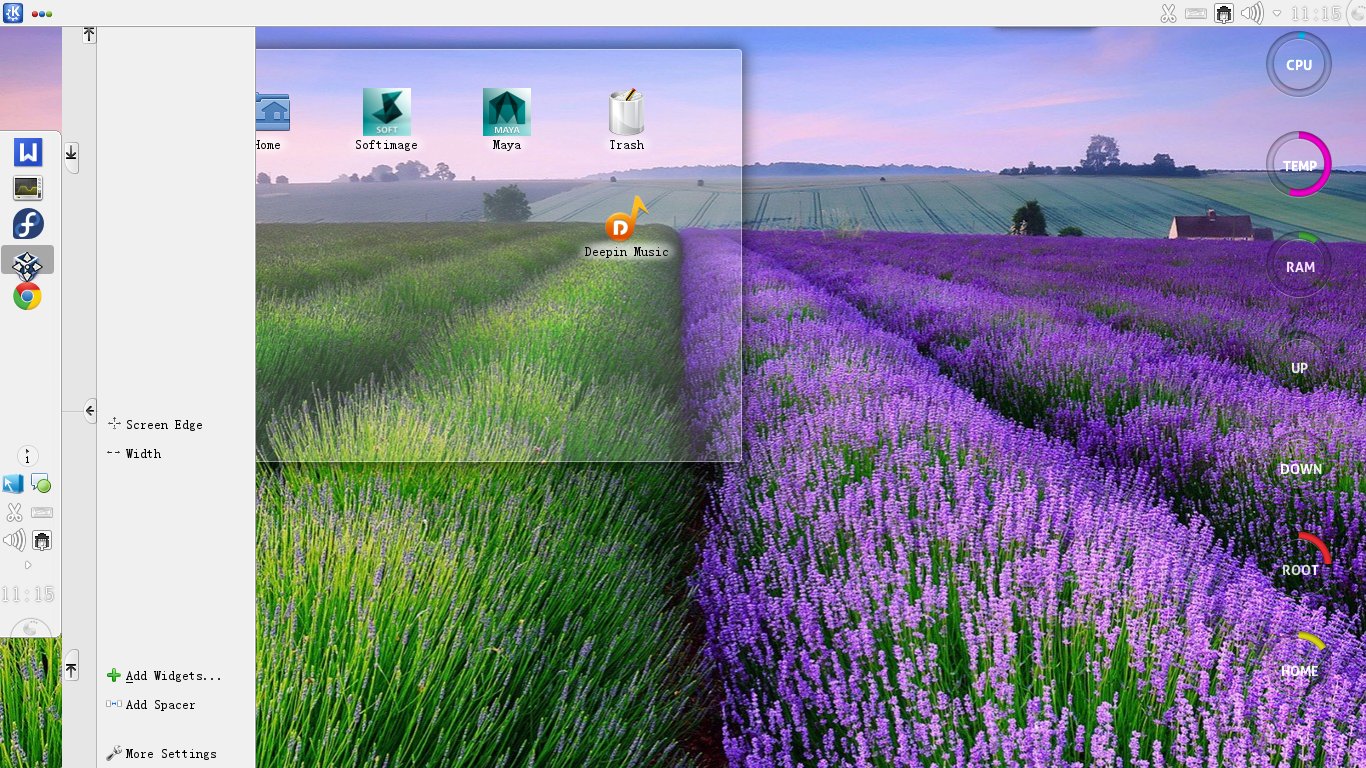The height and width of the screenshot is (768, 1366).
Task: Launch Deepin Music desktop icon
Action: [626, 228]
